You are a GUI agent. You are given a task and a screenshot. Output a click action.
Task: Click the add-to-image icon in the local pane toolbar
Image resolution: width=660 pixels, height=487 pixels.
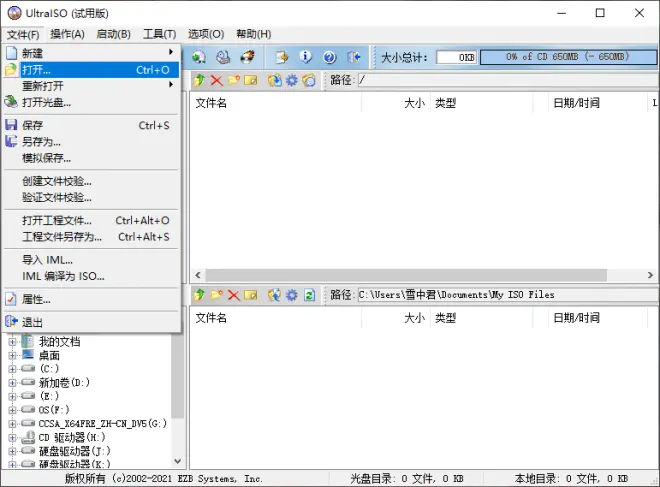274,295
